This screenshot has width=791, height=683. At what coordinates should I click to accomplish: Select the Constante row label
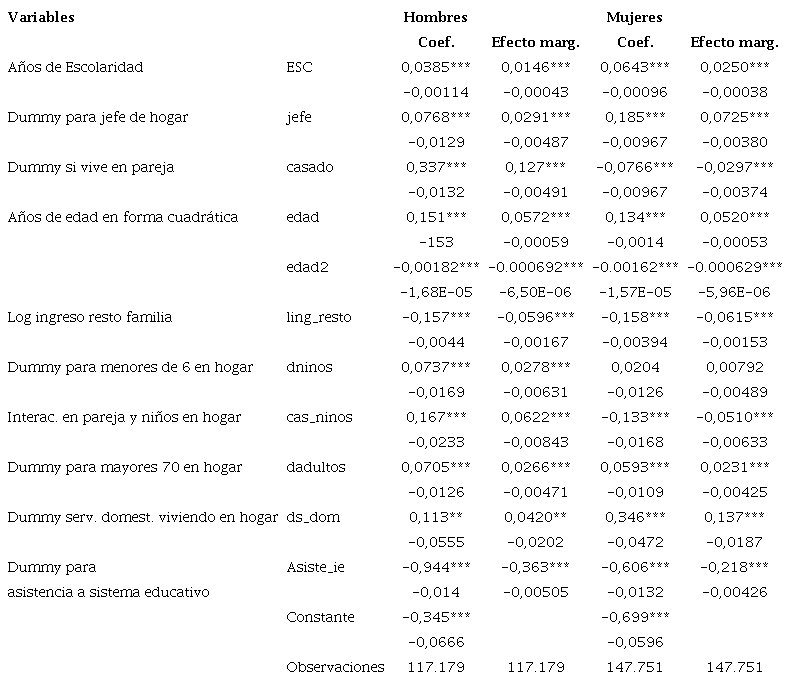[320, 617]
